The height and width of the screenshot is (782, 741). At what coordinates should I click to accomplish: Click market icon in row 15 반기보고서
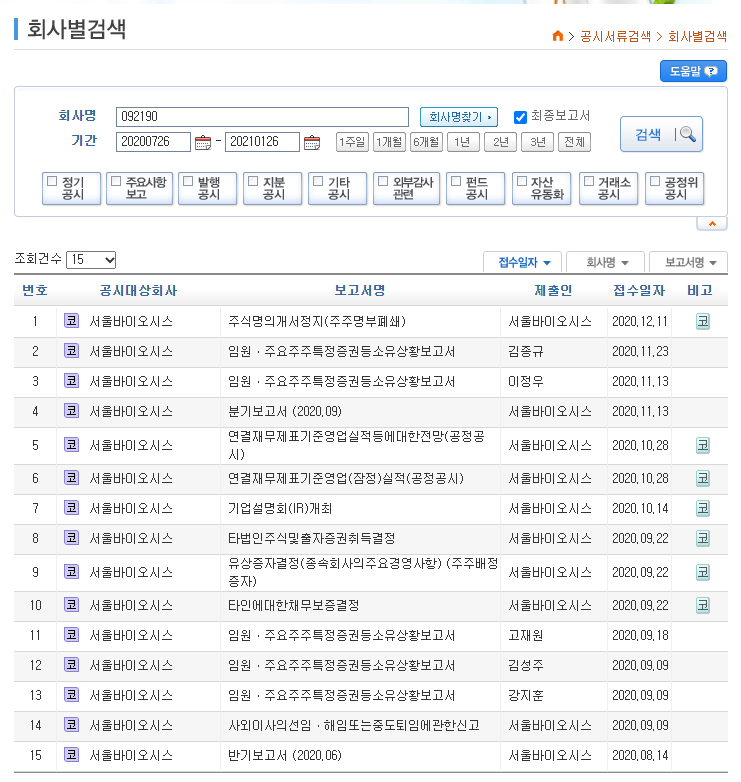click(71, 755)
